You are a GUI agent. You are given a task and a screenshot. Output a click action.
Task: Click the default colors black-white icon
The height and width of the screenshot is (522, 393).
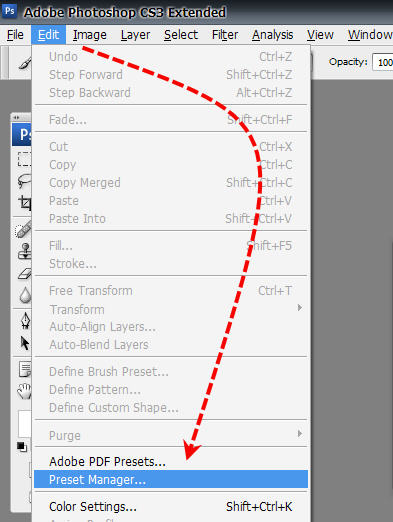point(22,447)
